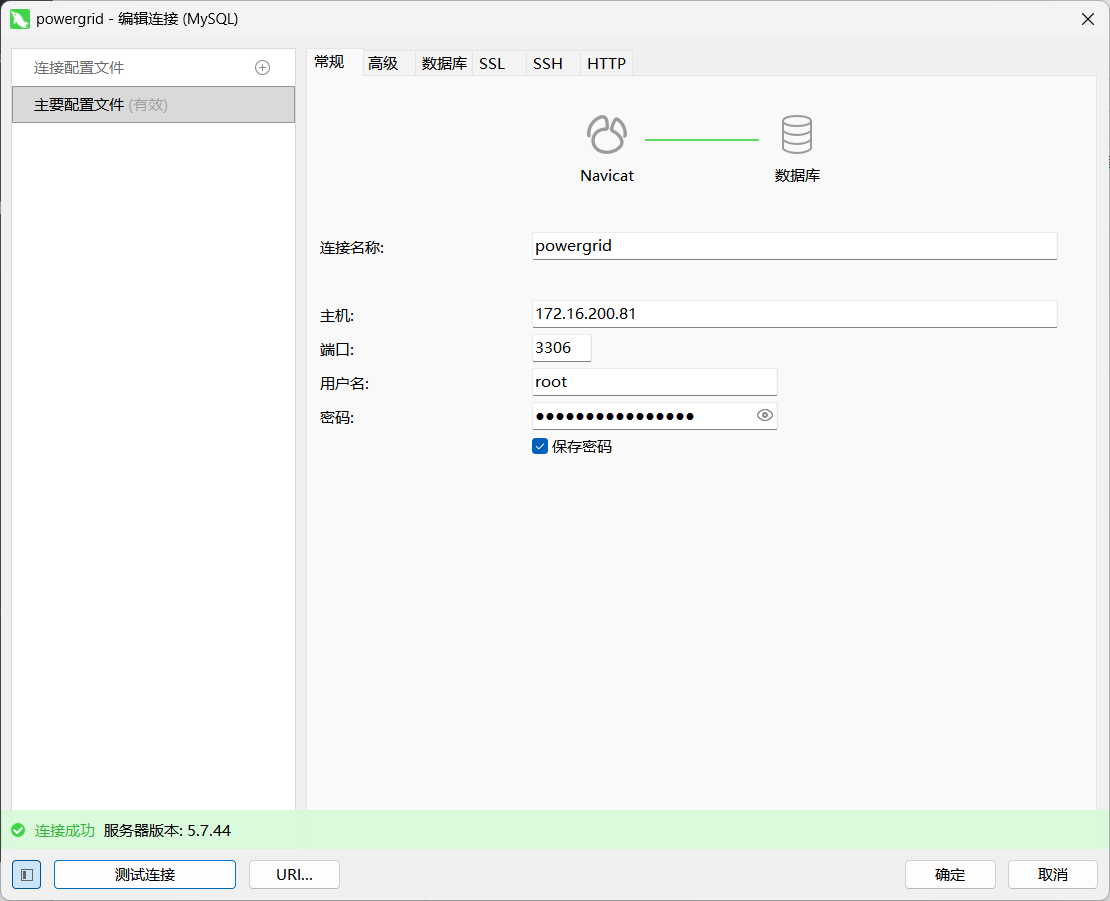Click the 主机 field showing 172.16.200.81

pos(794,314)
